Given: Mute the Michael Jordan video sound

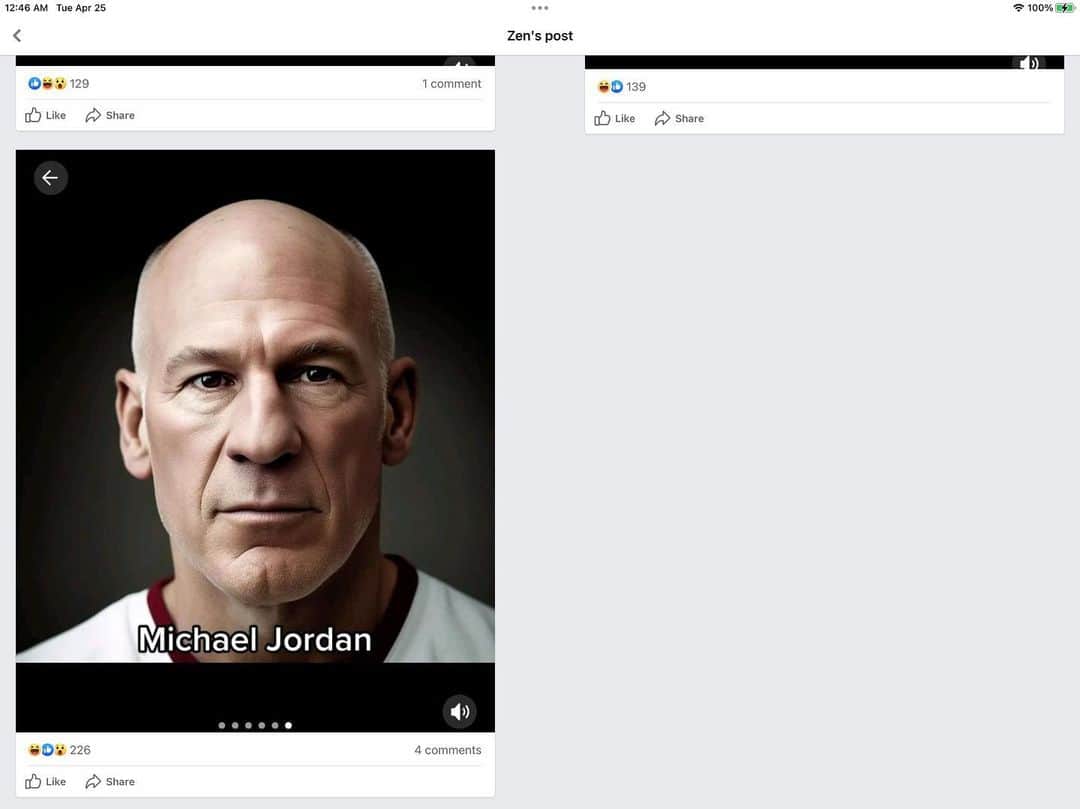Looking at the screenshot, I should coord(459,711).
